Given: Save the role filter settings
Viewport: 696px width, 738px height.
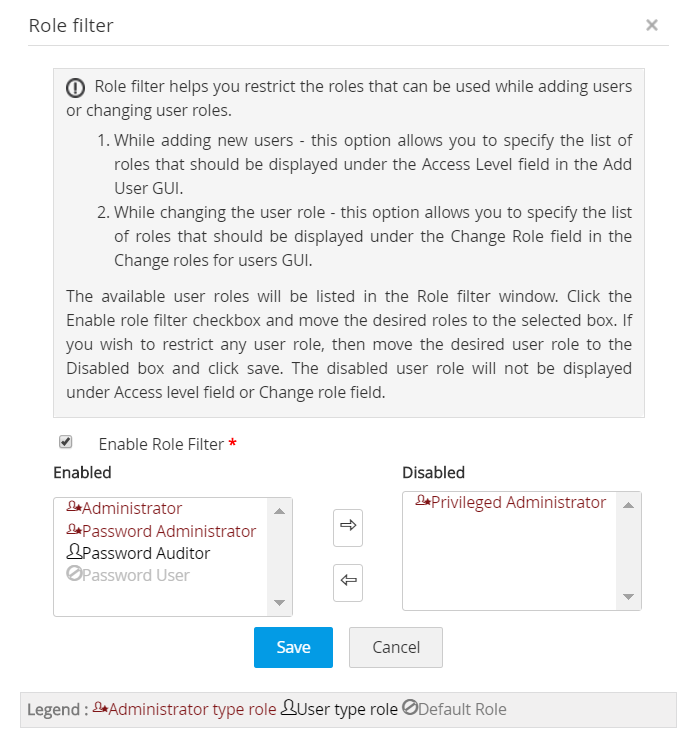Looking at the screenshot, I should [x=293, y=647].
